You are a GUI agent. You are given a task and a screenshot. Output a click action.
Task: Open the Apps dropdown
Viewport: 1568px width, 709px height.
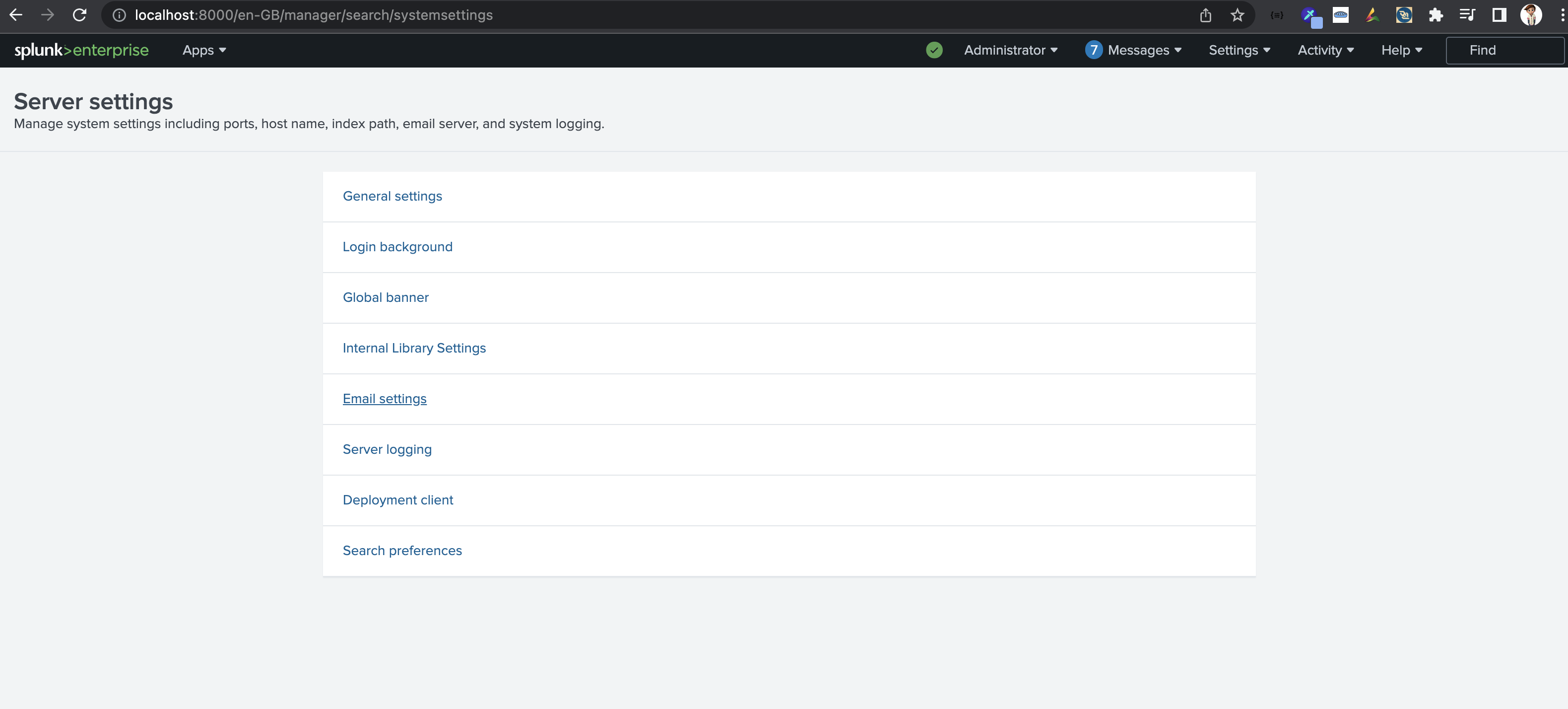(203, 50)
